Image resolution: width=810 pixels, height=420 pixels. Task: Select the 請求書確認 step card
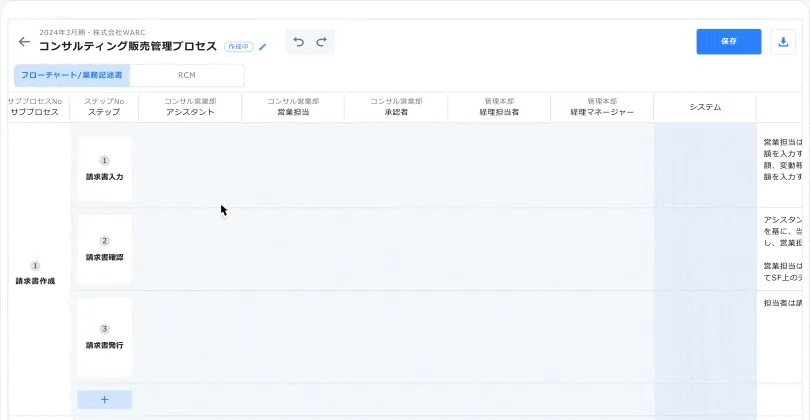[x=105, y=250]
